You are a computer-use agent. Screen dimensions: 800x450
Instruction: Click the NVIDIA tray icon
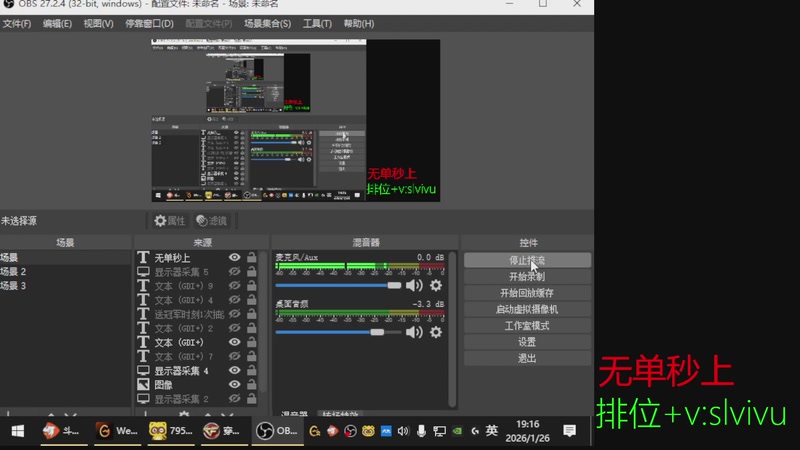(x=457, y=431)
